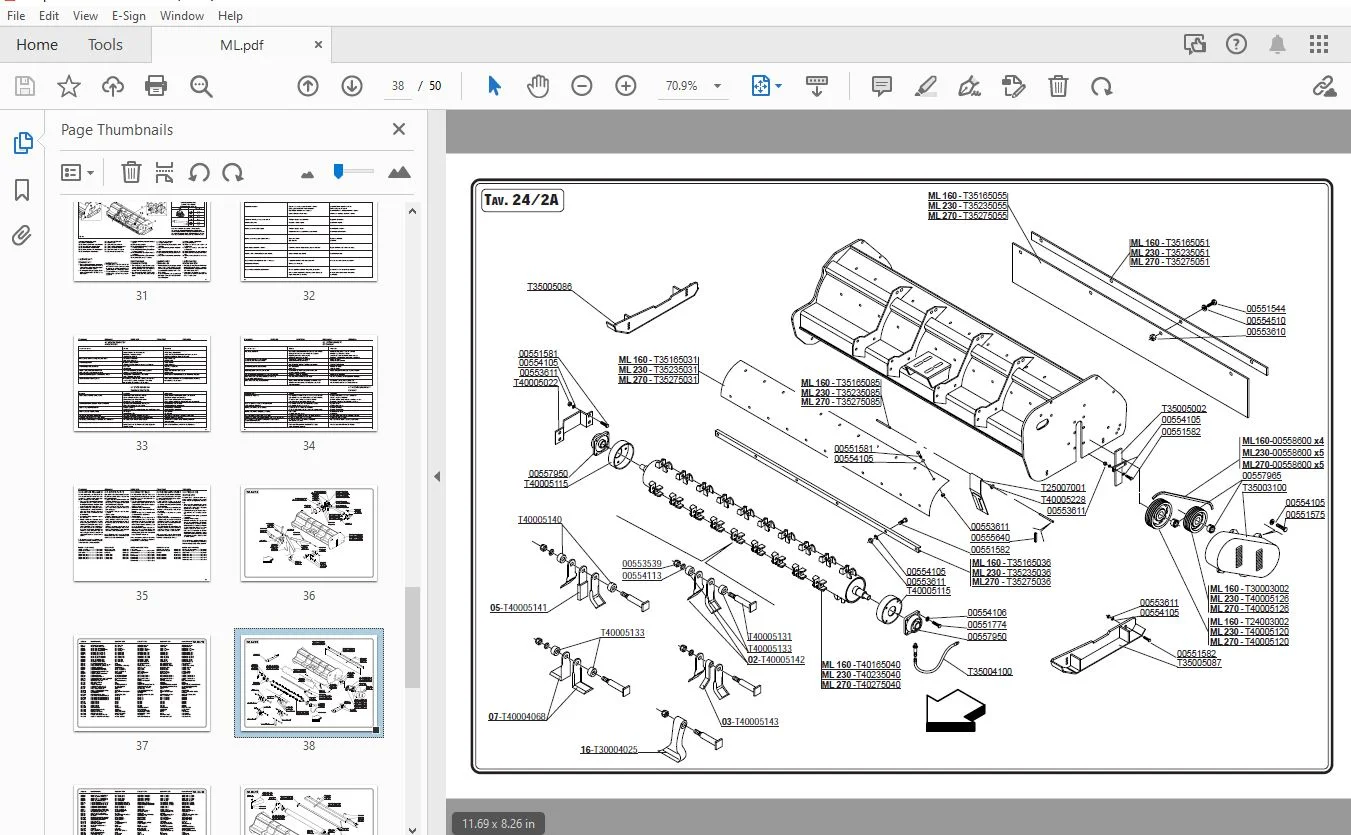Open the apps grid launcher

click(1319, 44)
